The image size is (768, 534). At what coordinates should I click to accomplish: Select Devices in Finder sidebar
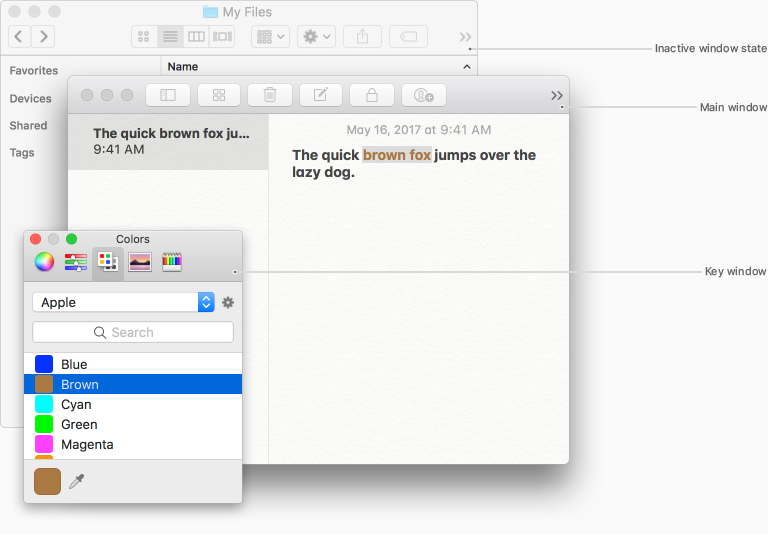30,98
